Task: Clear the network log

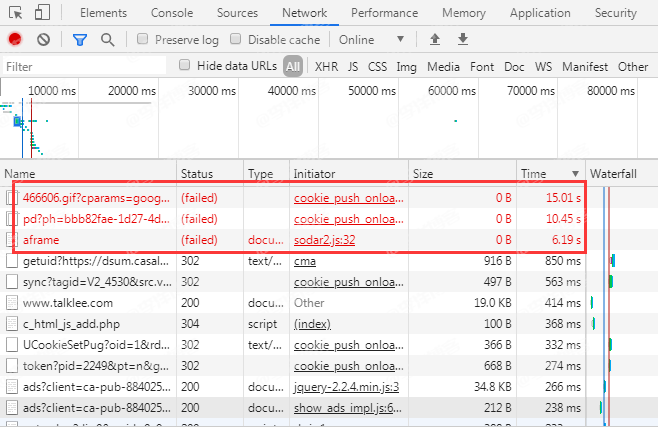Action: 43,40
